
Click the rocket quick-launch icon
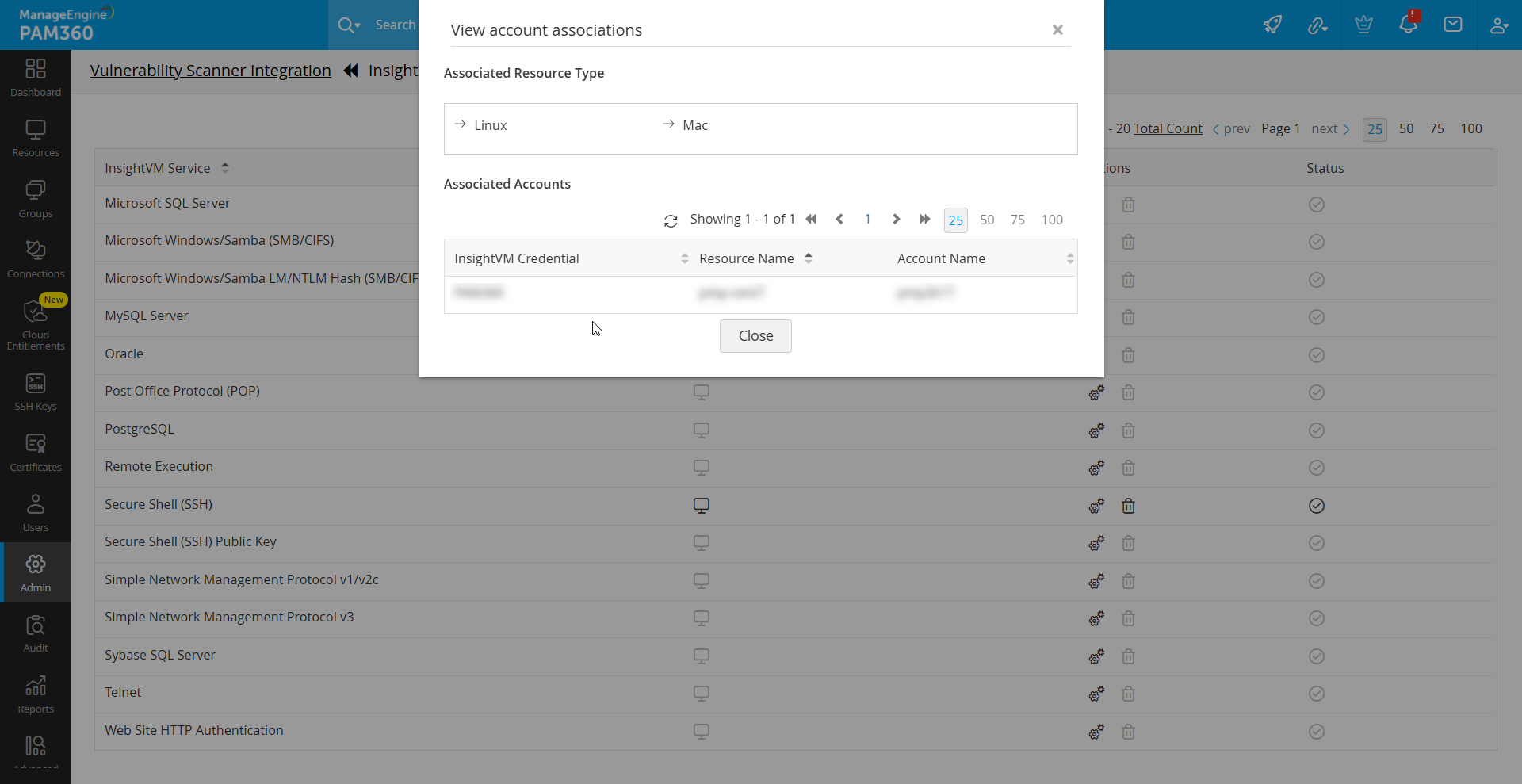point(1272,25)
